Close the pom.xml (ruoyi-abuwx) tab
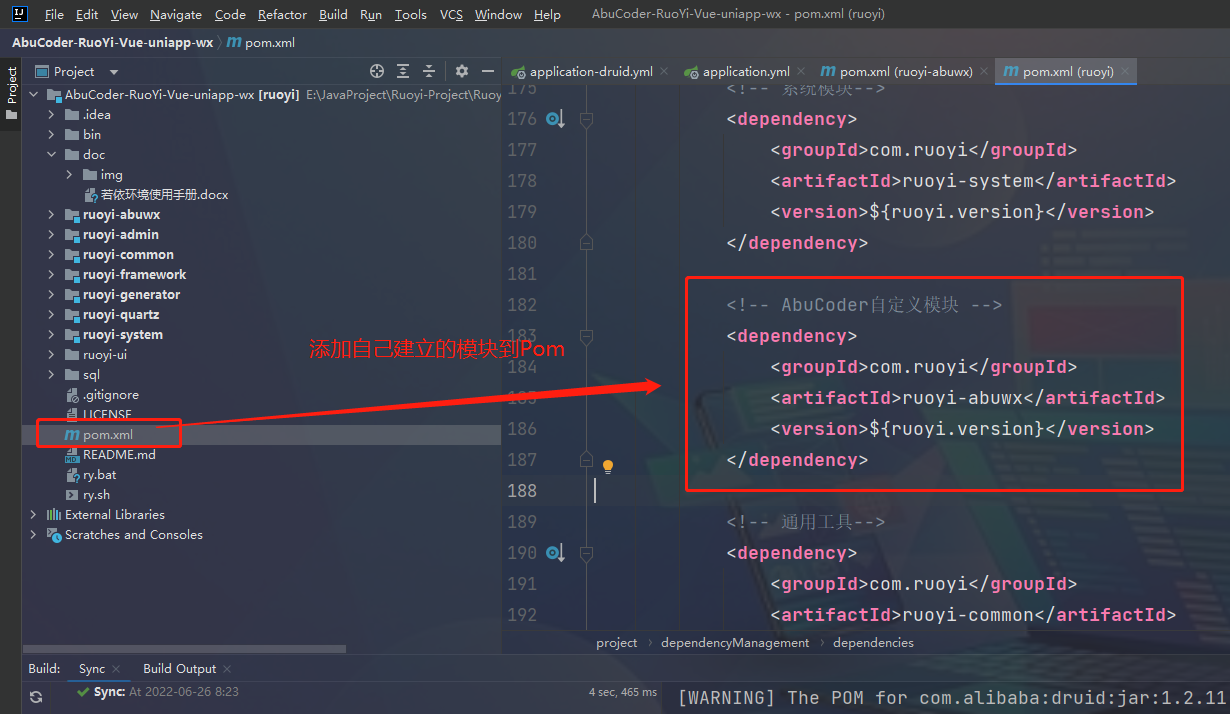This screenshot has width=1230, height=714. [x=984, y=72]
